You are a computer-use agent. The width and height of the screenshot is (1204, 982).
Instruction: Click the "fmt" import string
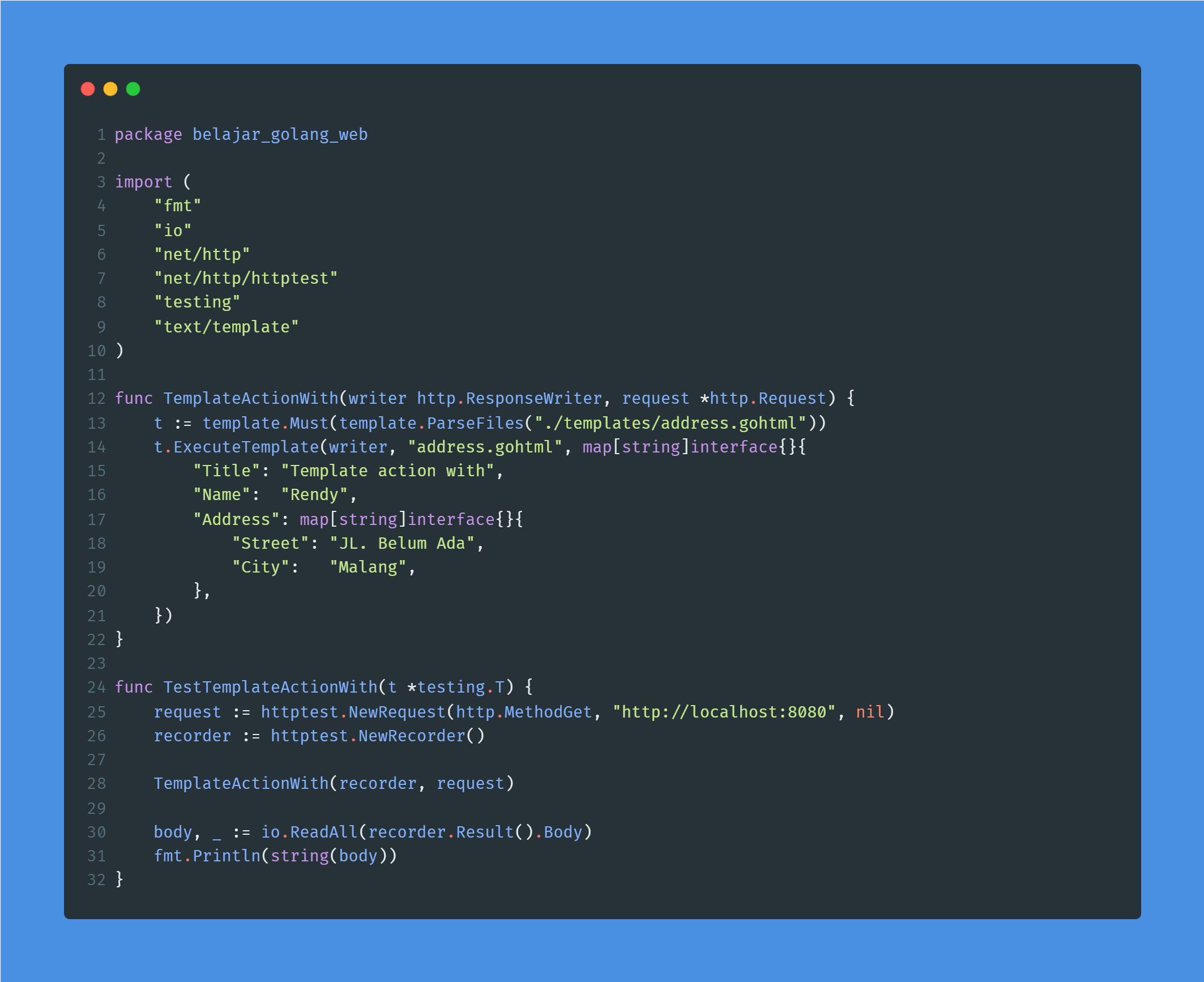click(178, 206)
